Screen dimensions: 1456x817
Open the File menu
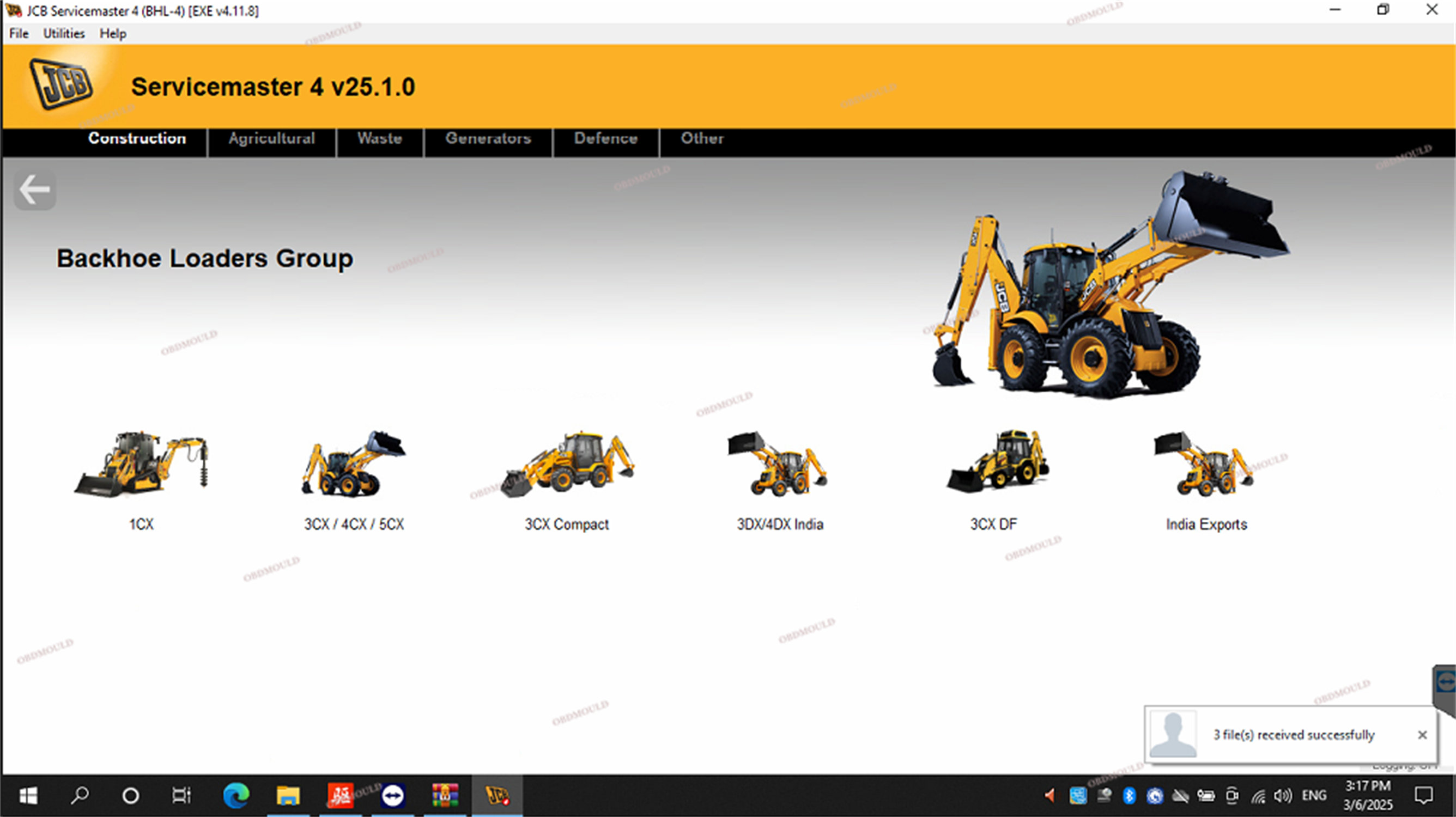click(x=19, y=34)
